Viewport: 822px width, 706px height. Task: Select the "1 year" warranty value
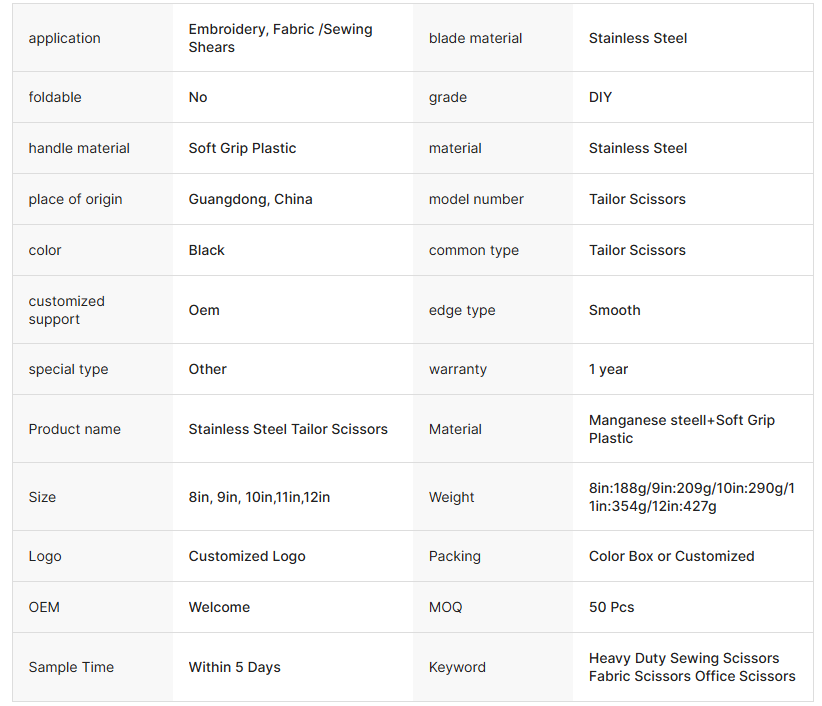608,369
